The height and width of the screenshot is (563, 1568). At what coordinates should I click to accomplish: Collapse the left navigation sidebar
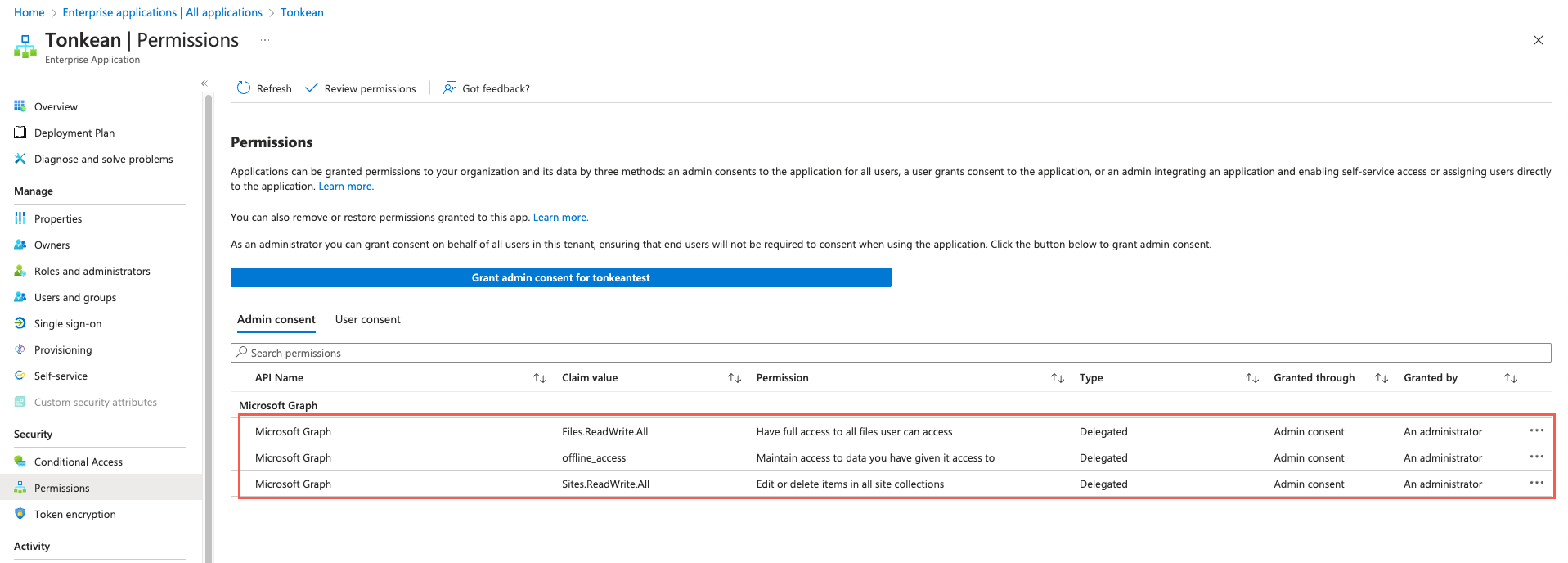point(204,83)
